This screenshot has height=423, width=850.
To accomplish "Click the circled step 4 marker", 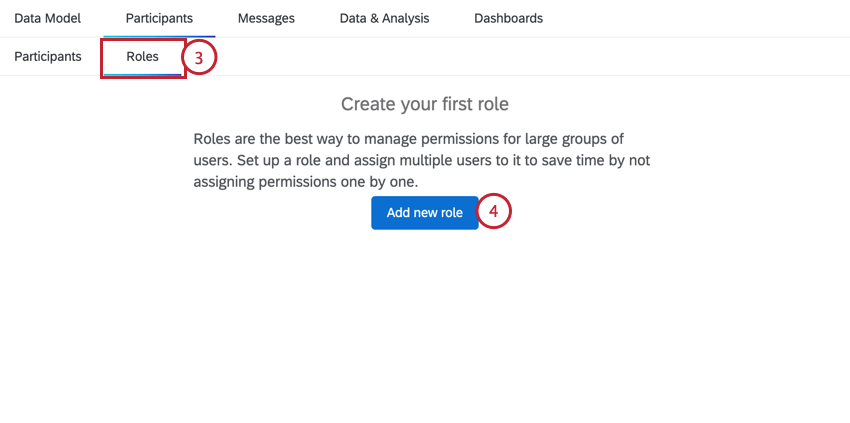I will tap(494, 212).
